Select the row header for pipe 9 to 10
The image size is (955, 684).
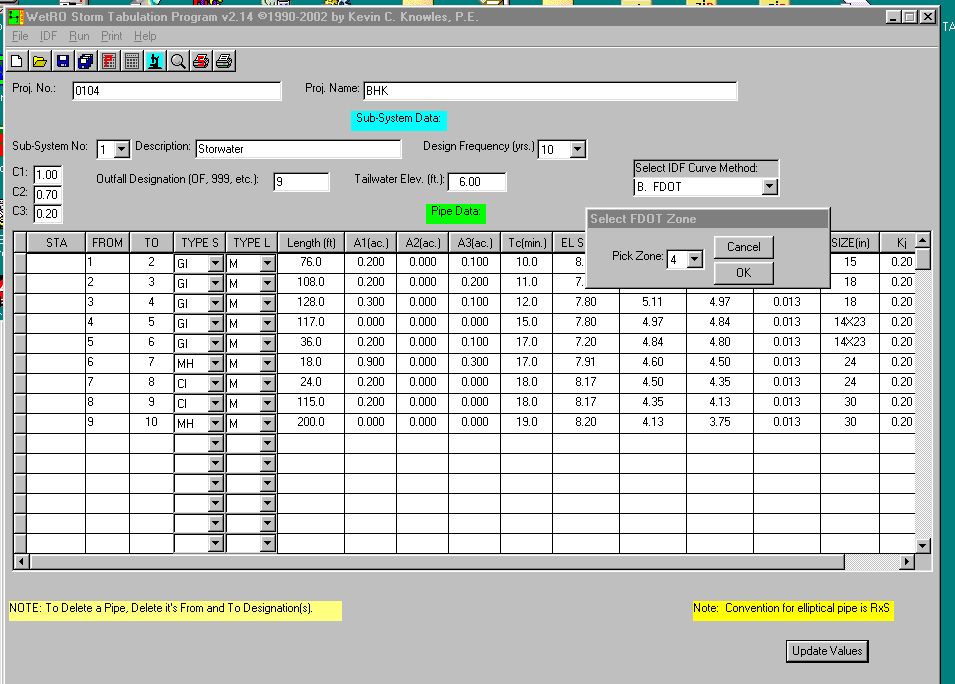tap(20, 422)
